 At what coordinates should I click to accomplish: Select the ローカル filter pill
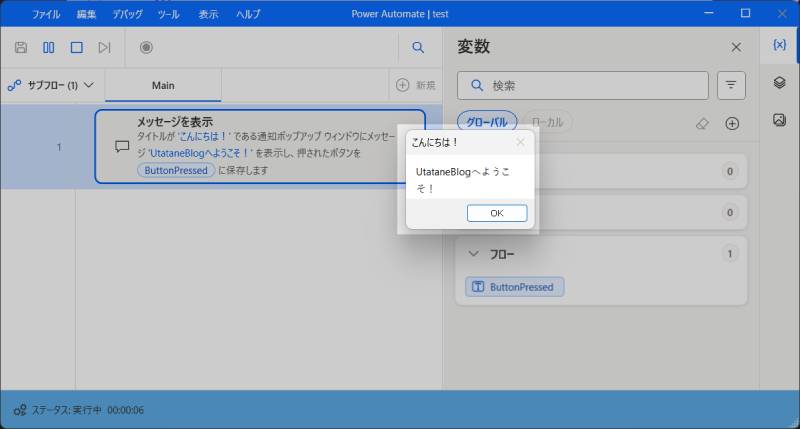pos(547,122)
